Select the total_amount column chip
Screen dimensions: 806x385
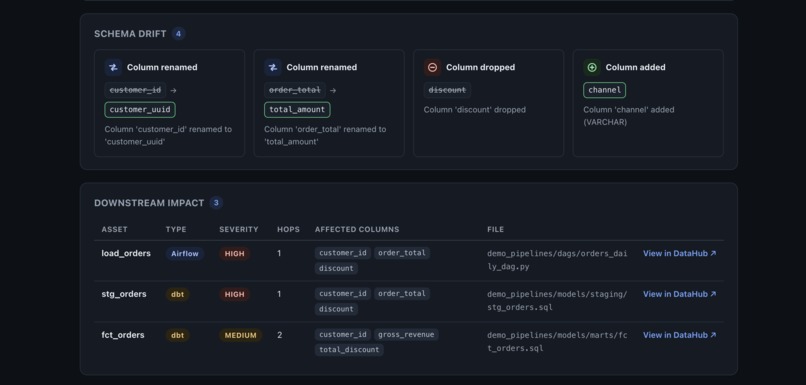coord(297,109)
